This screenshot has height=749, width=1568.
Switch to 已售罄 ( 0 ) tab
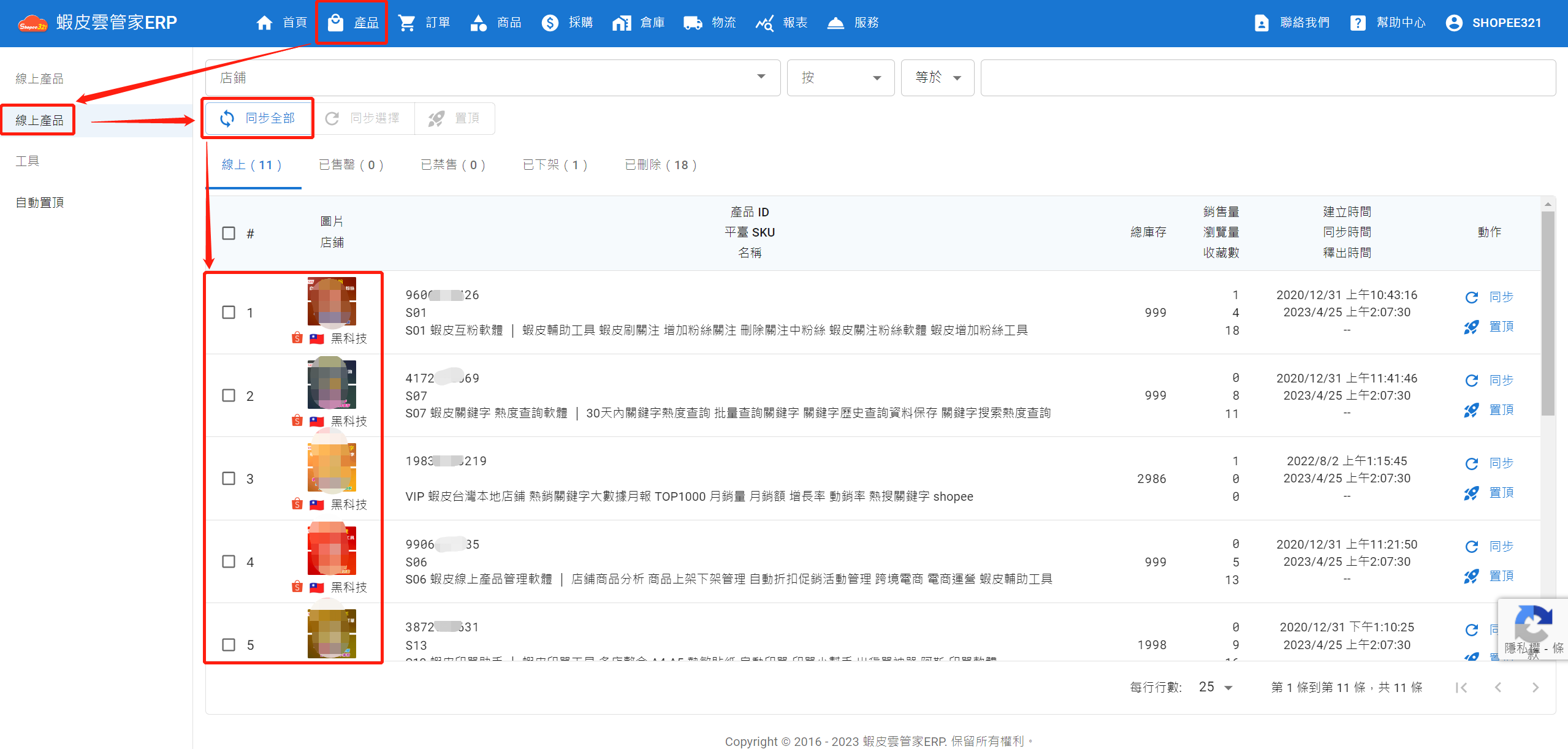(x=351, y=165)
